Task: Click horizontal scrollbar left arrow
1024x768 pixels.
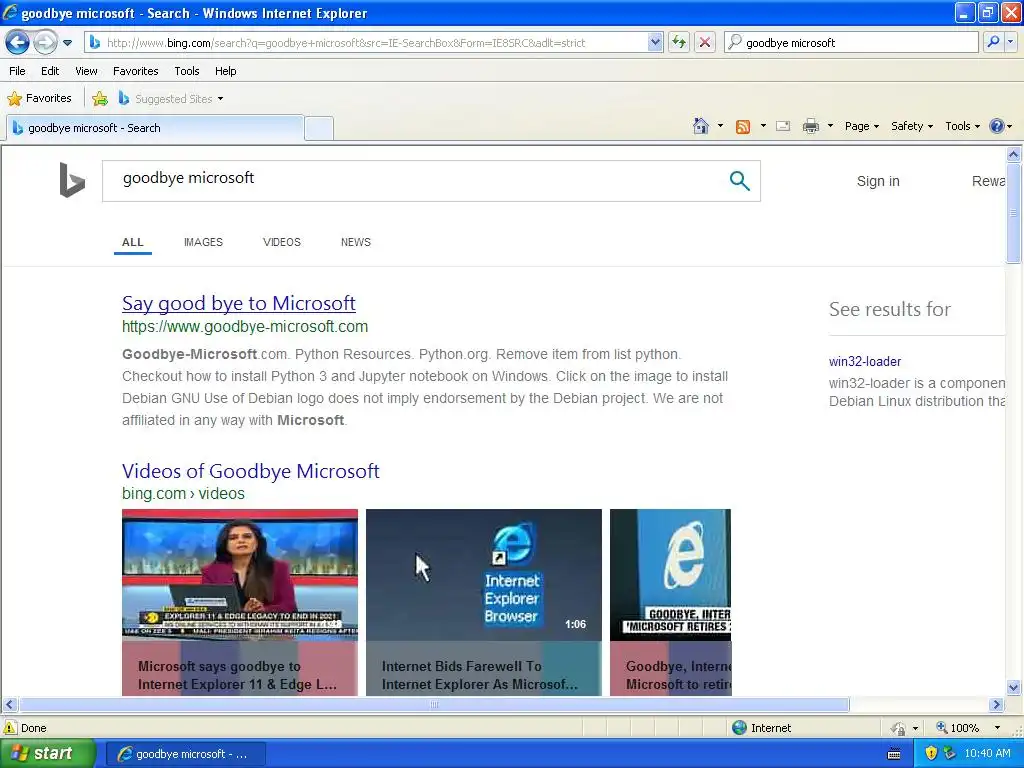Action: (x=9, y=705)
